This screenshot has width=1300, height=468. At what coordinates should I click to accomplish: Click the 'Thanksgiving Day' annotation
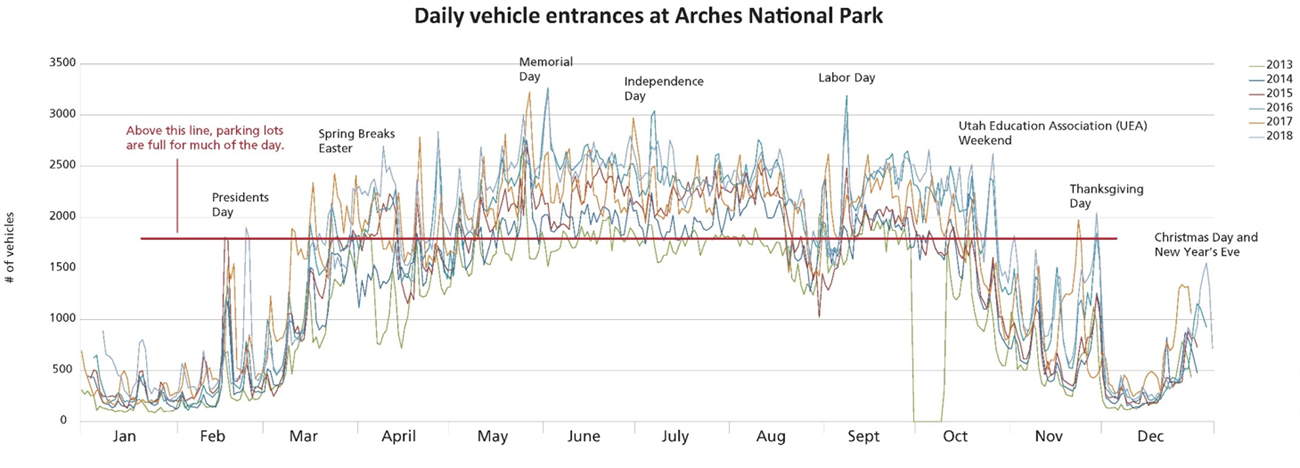pos(1106,196)
